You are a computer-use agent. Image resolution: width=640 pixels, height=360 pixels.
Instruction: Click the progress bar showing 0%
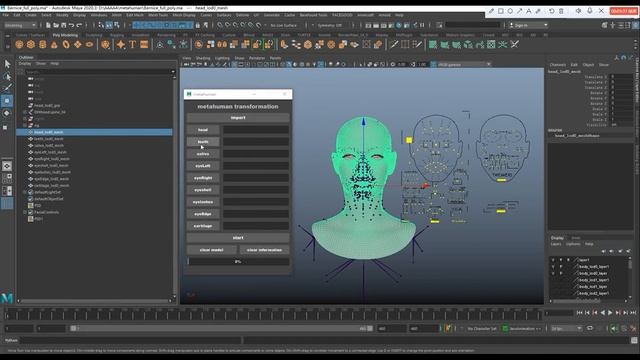[x=238, y=262]
